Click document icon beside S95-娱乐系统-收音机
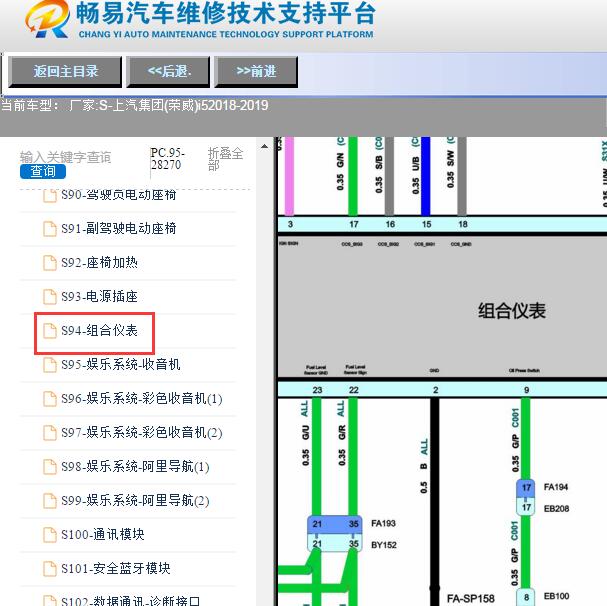607x606 pixels. (50, 365)
